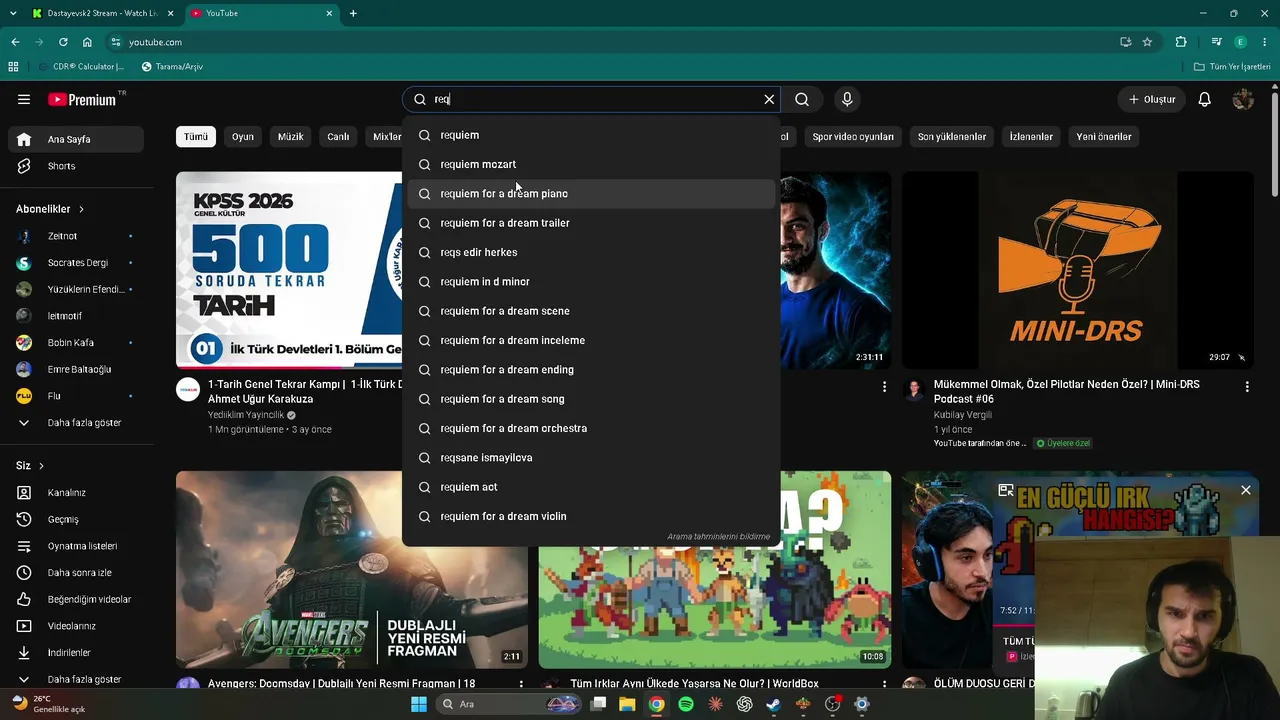The height and width of the screenshot is (720, 1280).
Task: Open the CDR Calculator bookmark
Action: click(x=80, y=67)
